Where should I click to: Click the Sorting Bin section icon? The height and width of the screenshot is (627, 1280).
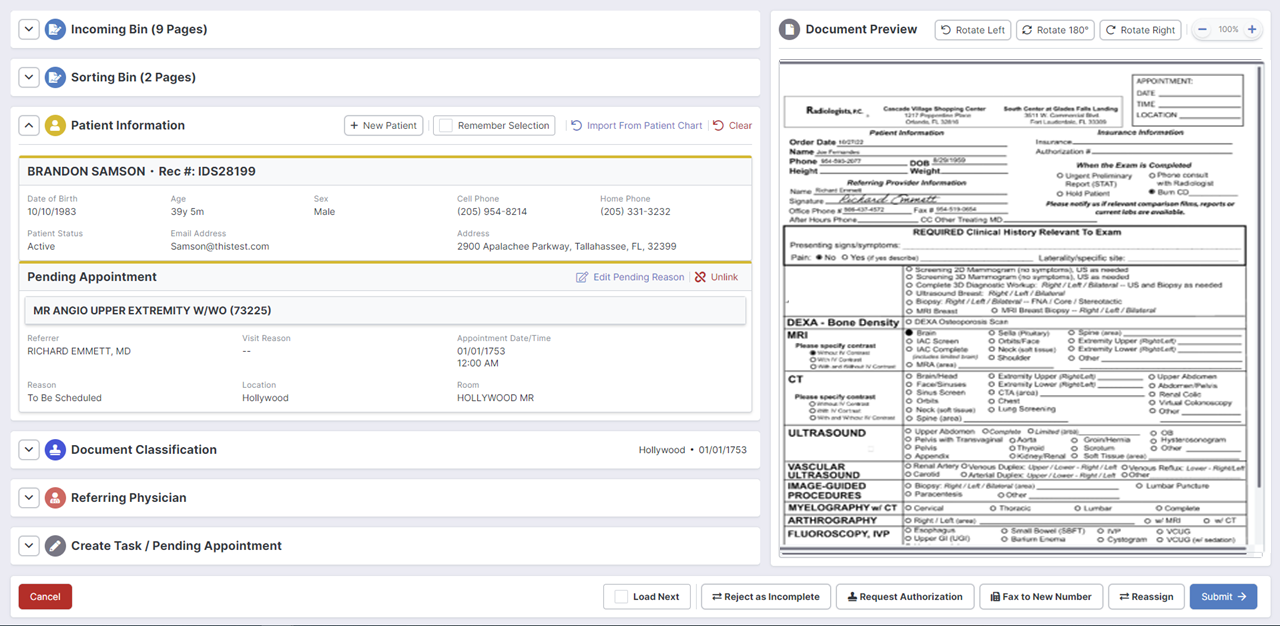coord(55,78)
